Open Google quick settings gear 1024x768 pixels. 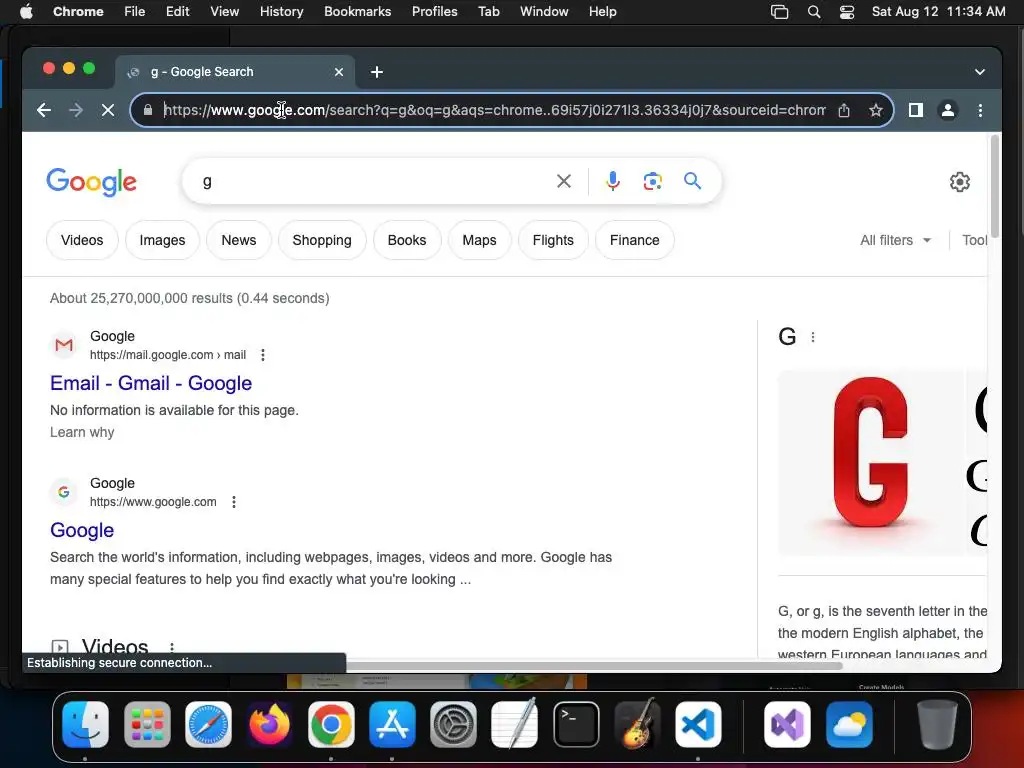coord(959,182)
